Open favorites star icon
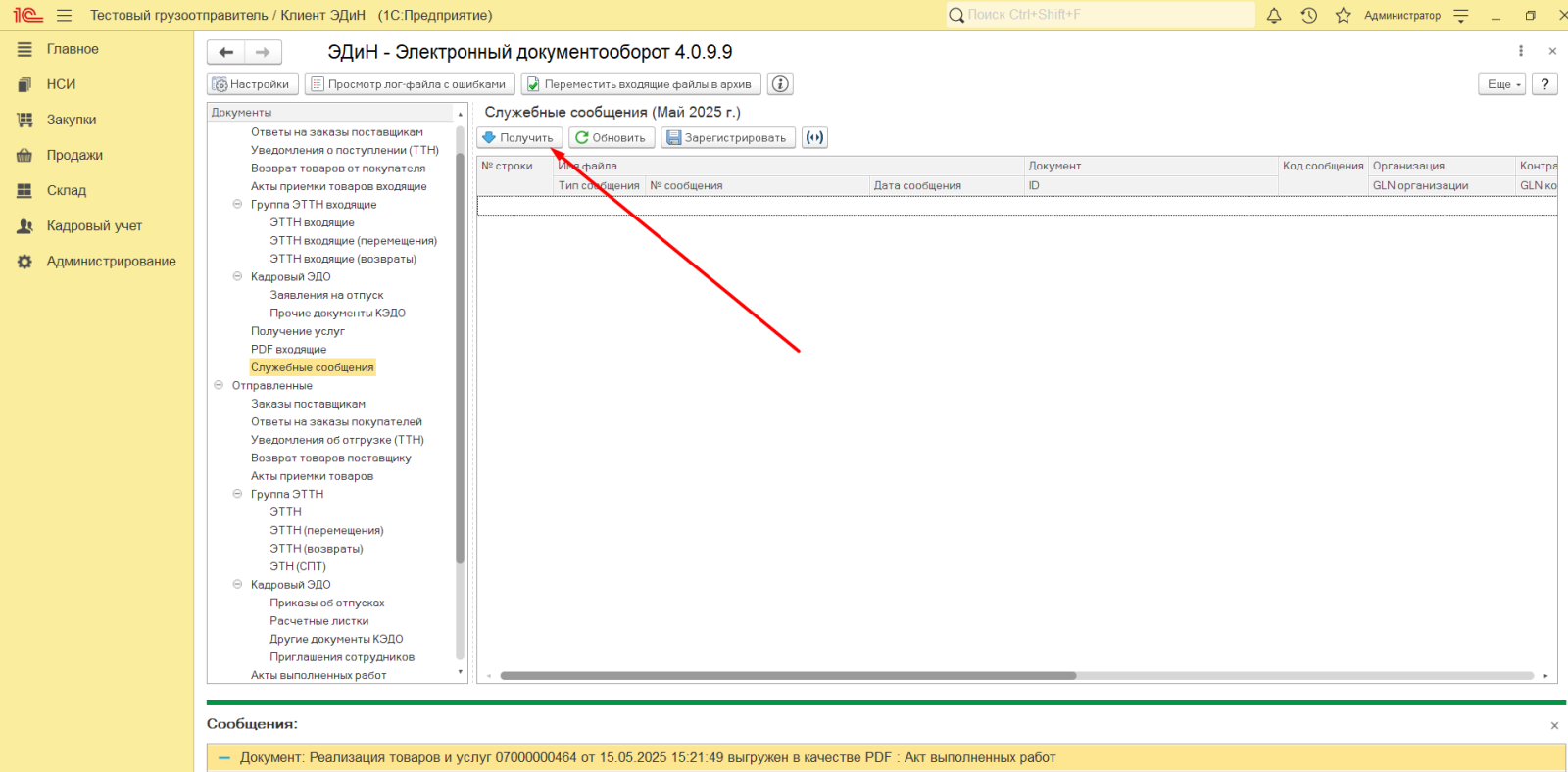Viewport: 1568px width, 772px height. coord(1344,16)
